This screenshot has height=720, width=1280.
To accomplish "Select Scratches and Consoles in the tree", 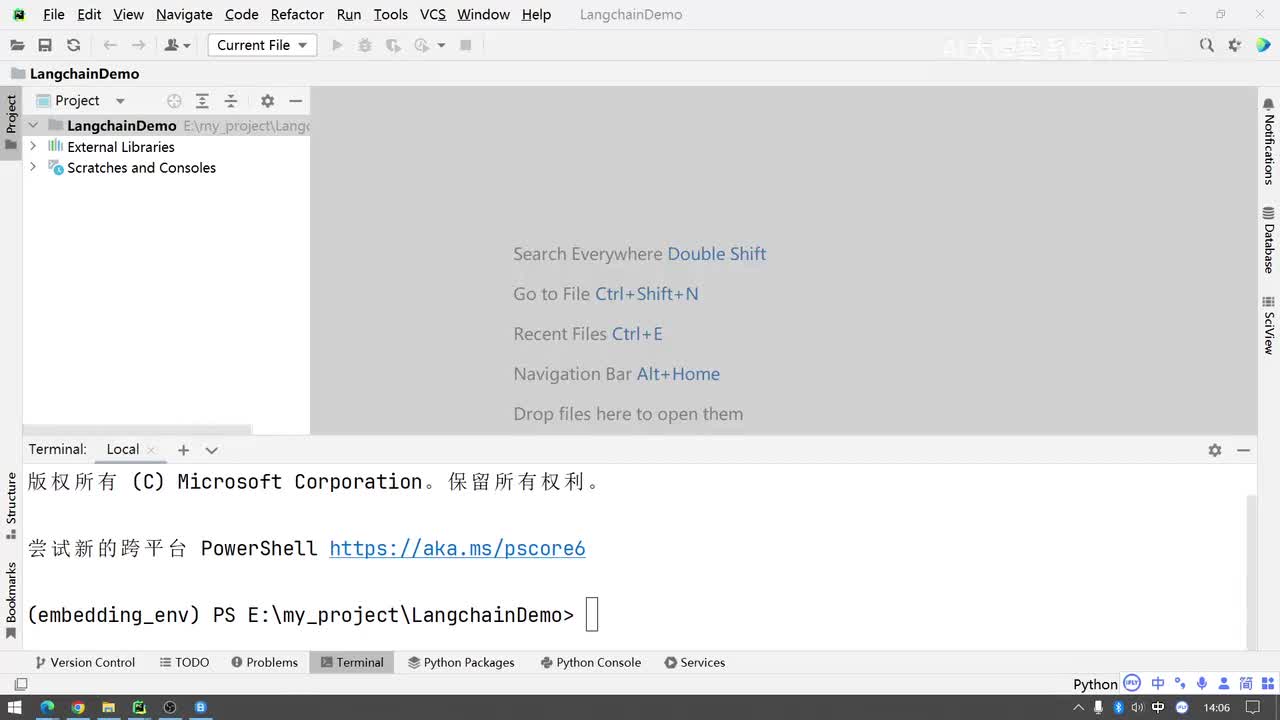I will click(141, 168).
